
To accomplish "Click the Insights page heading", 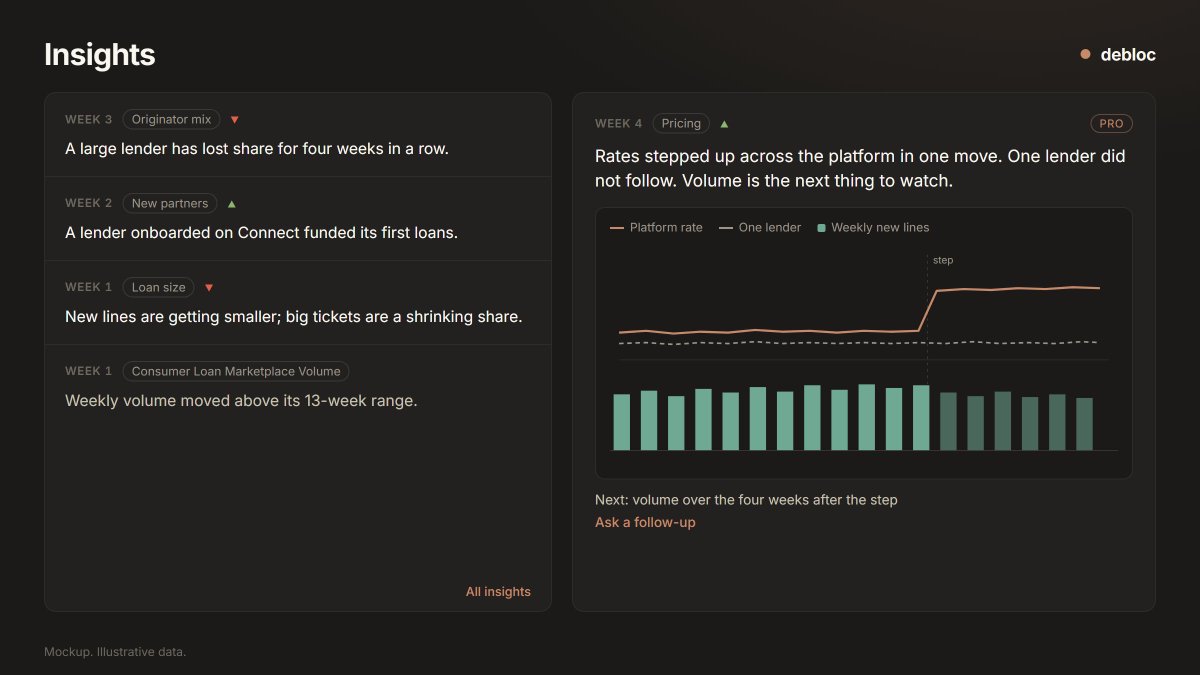I will (x=100, y=54).
